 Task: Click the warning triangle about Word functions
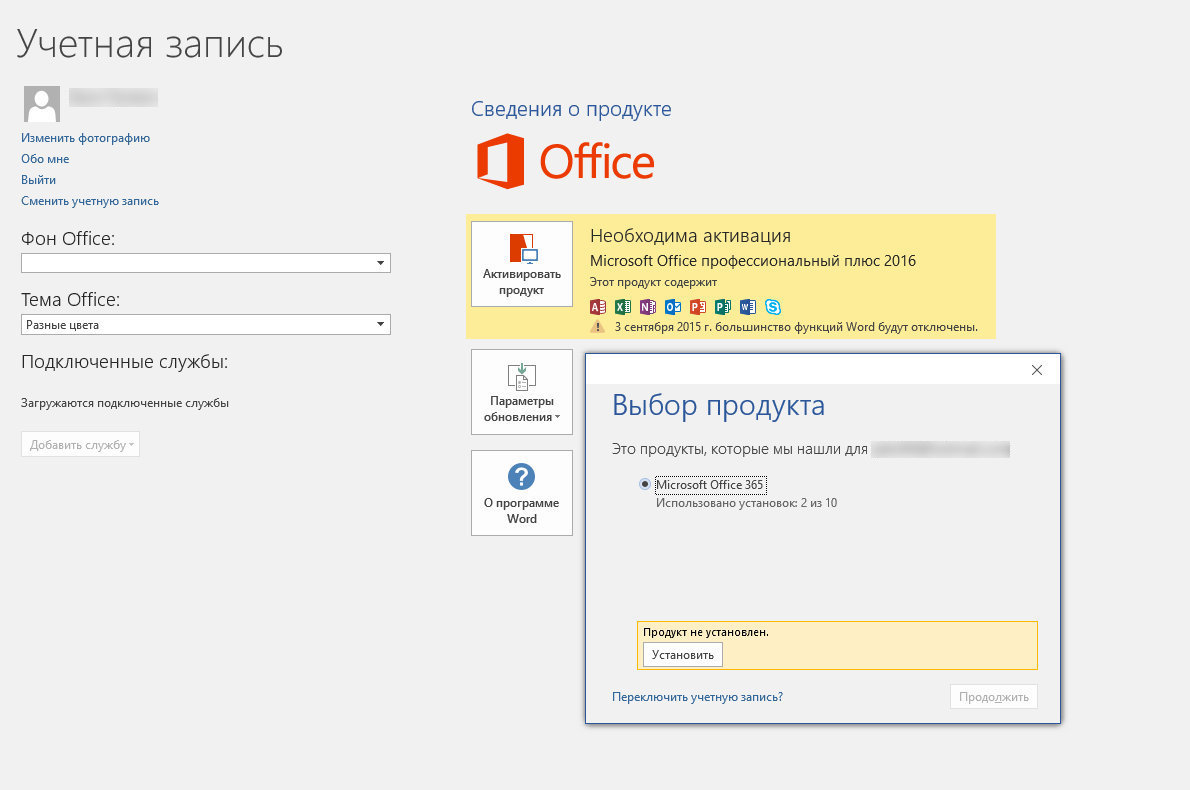(597, 326)
